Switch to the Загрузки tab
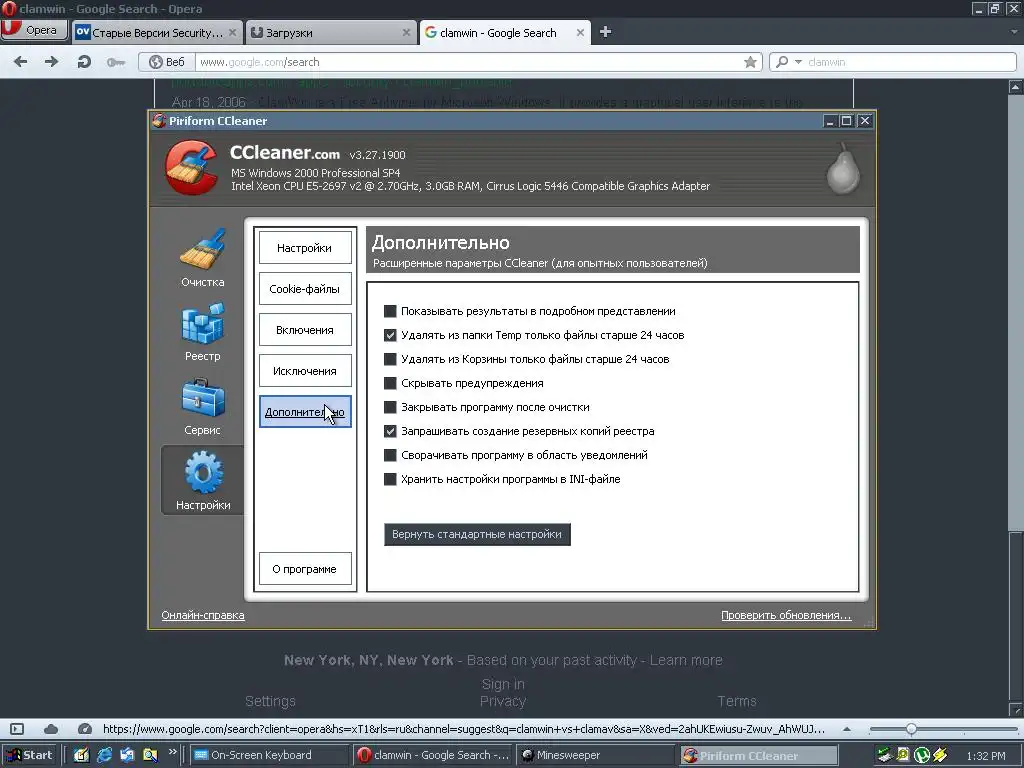The height and width of the screenshot is (768, 1024). 331,33
